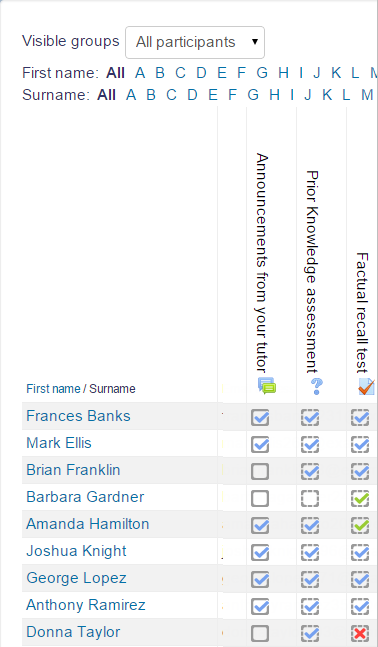Screen dimensions: 378x647
Task: Open the Announcements from your tutor activity
Action: (262, 262)
